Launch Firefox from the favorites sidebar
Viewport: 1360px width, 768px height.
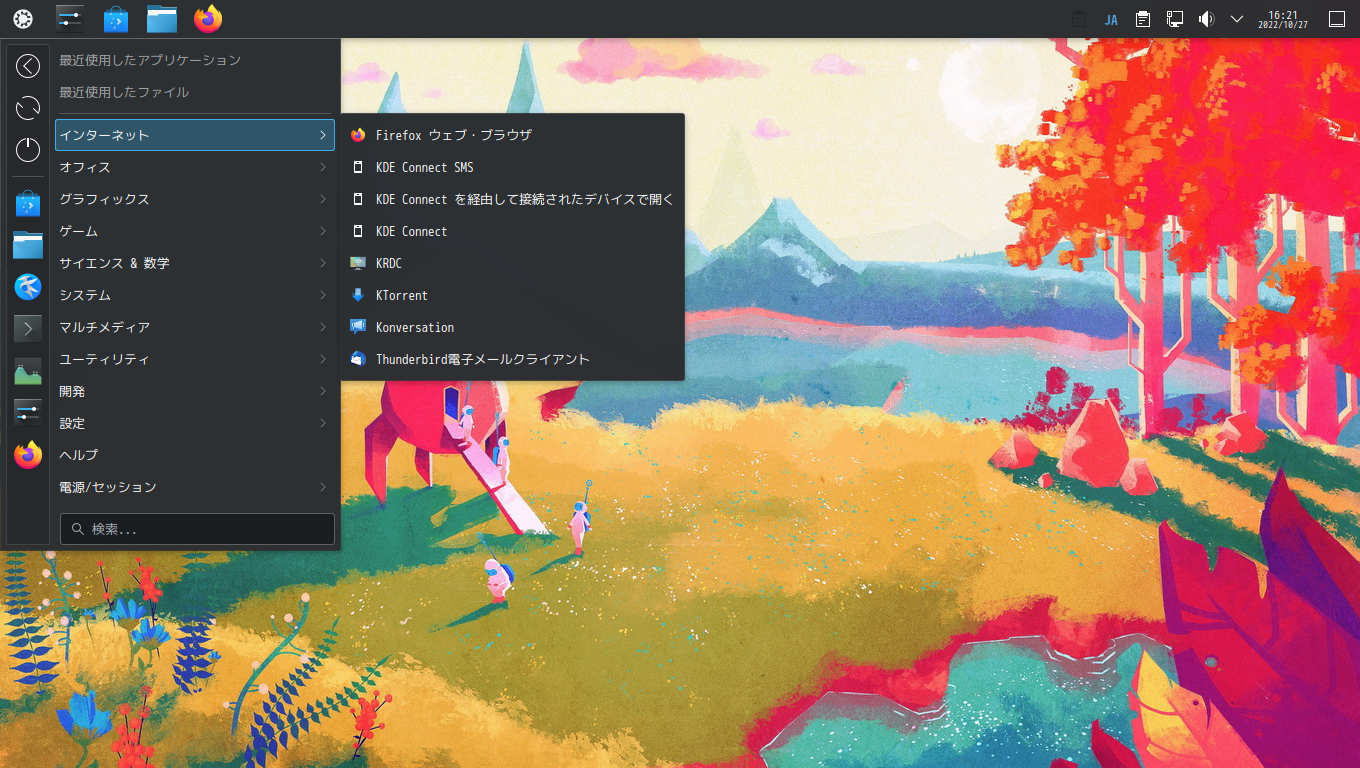click(28, 455)
